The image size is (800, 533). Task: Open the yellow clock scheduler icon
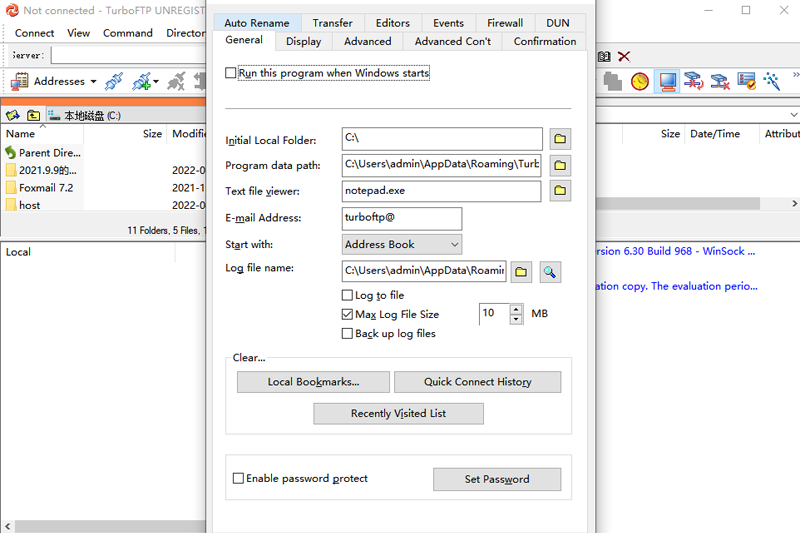(640, 82)
